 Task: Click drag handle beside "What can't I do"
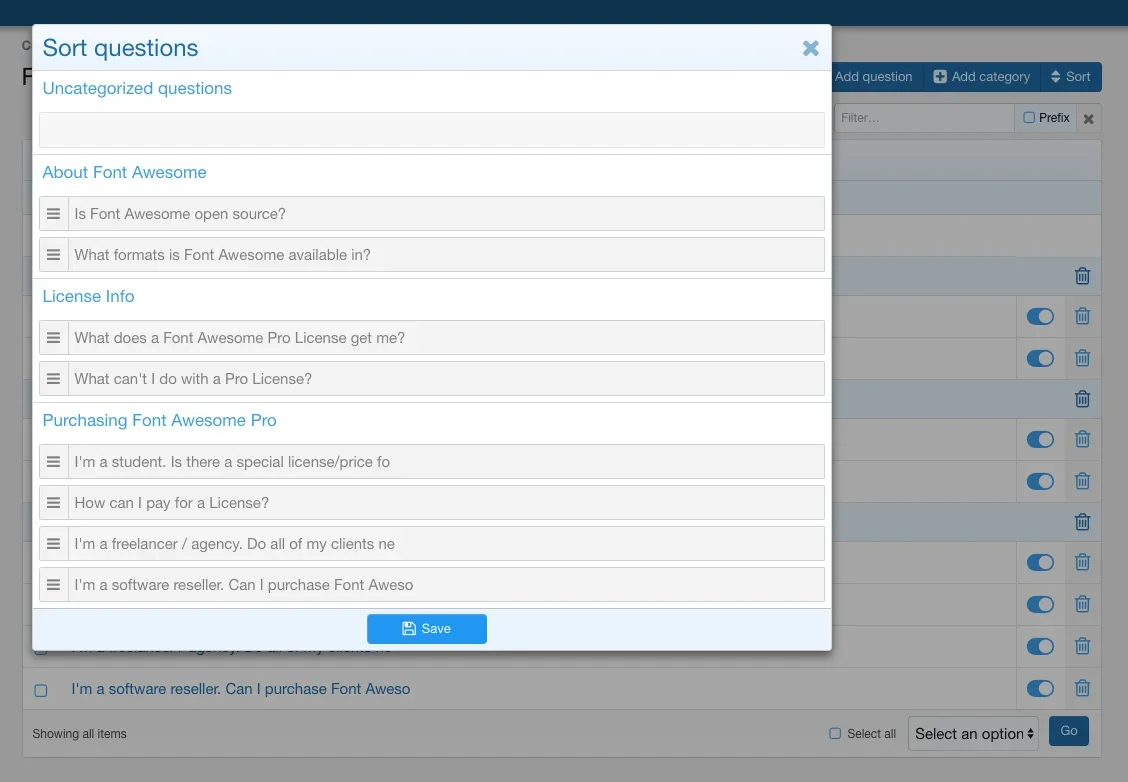[x=54, y=379]
